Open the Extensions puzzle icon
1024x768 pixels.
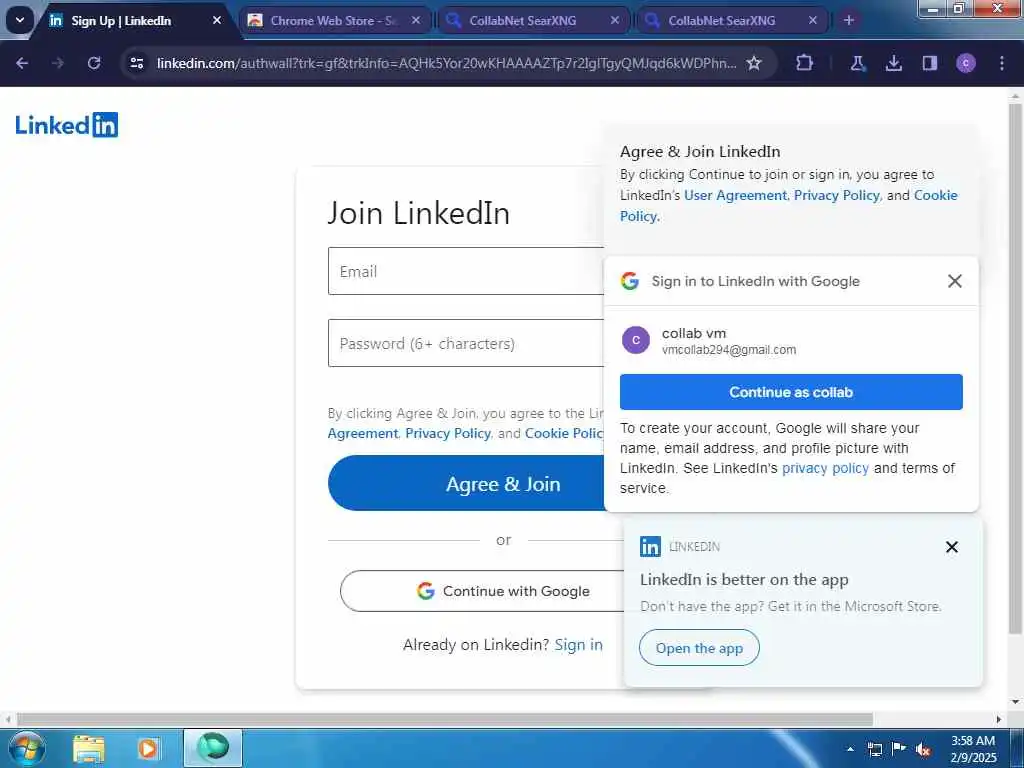(x=805, y=63)
